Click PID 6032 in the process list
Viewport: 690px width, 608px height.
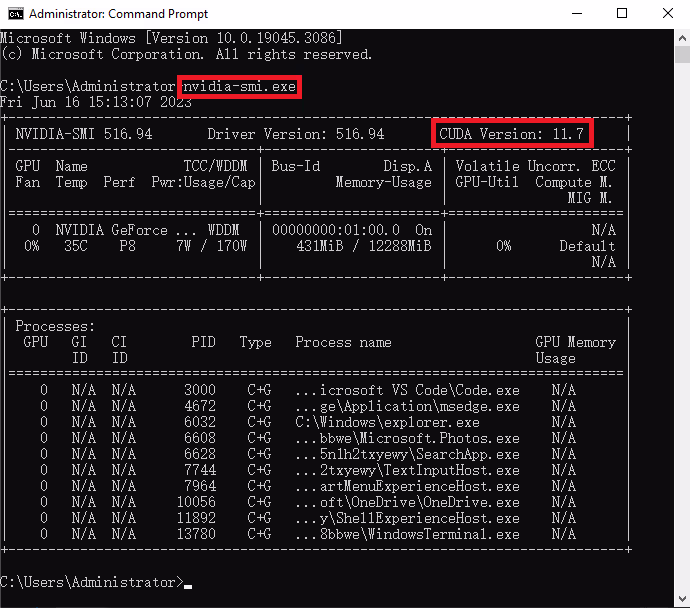(x=200, y=422)
